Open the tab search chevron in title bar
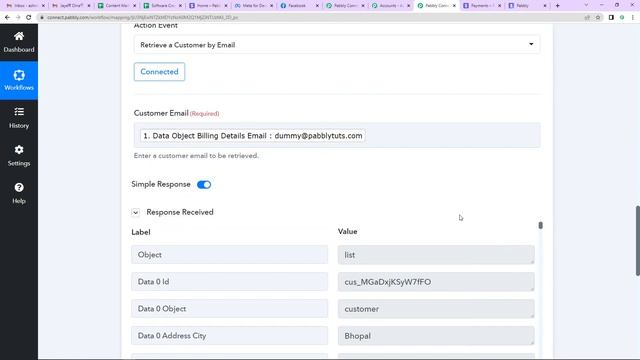Screen dimensions: 640x360 click(586, 6)
